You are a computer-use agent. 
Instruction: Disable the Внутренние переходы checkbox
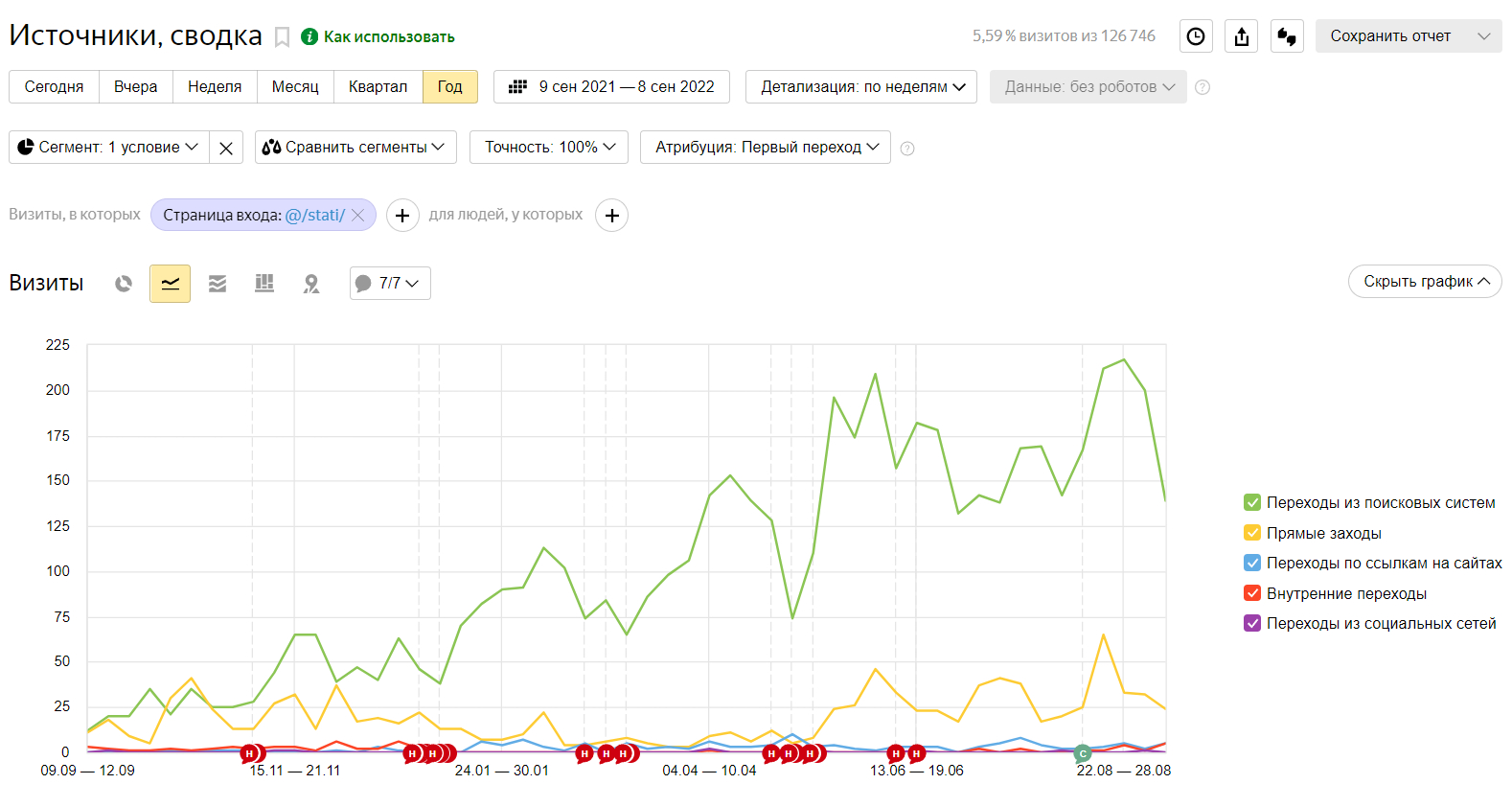coord(1252,593)
